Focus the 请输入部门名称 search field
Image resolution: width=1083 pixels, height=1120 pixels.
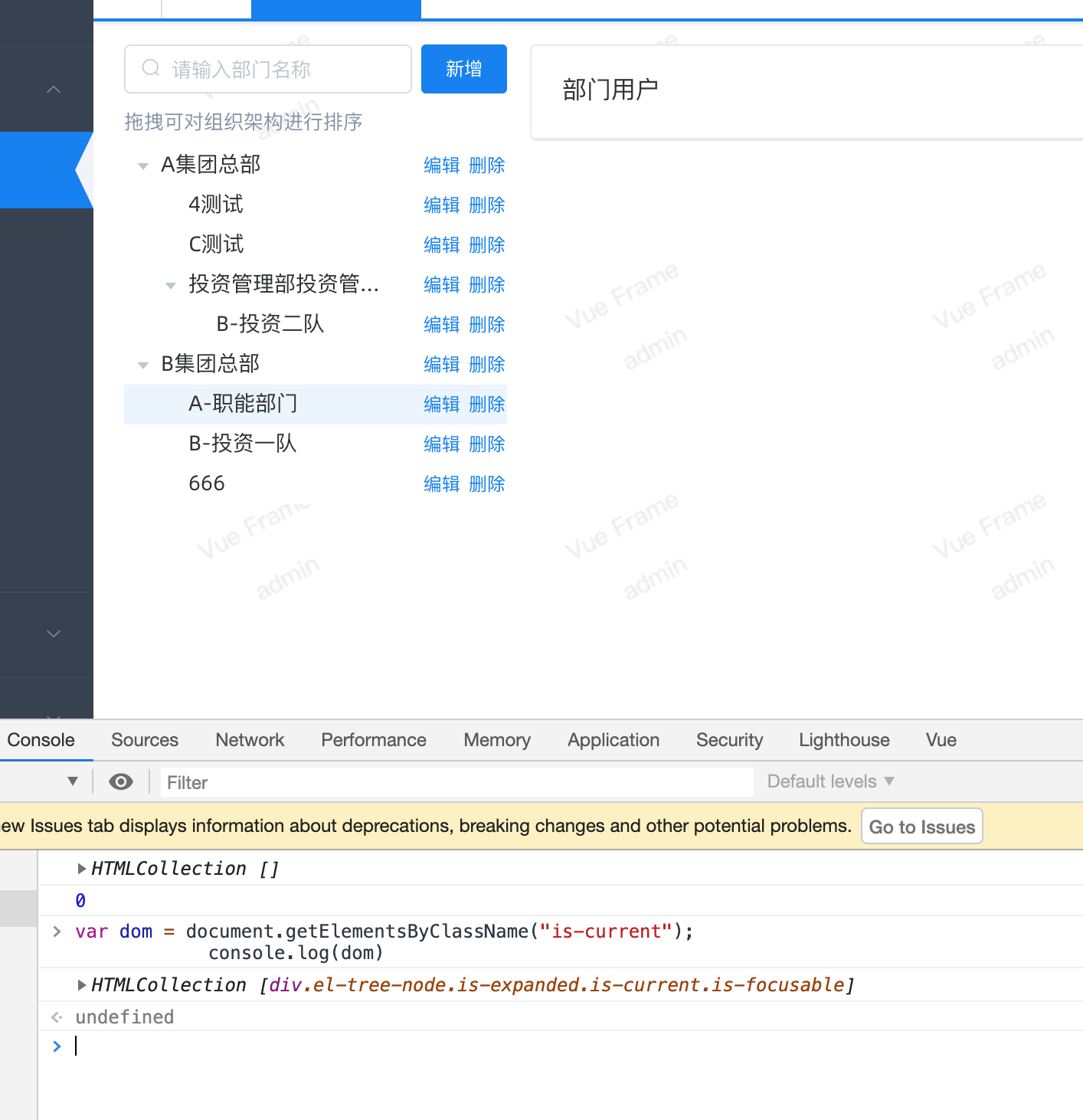pyautogui.click(x=268, y=69)
